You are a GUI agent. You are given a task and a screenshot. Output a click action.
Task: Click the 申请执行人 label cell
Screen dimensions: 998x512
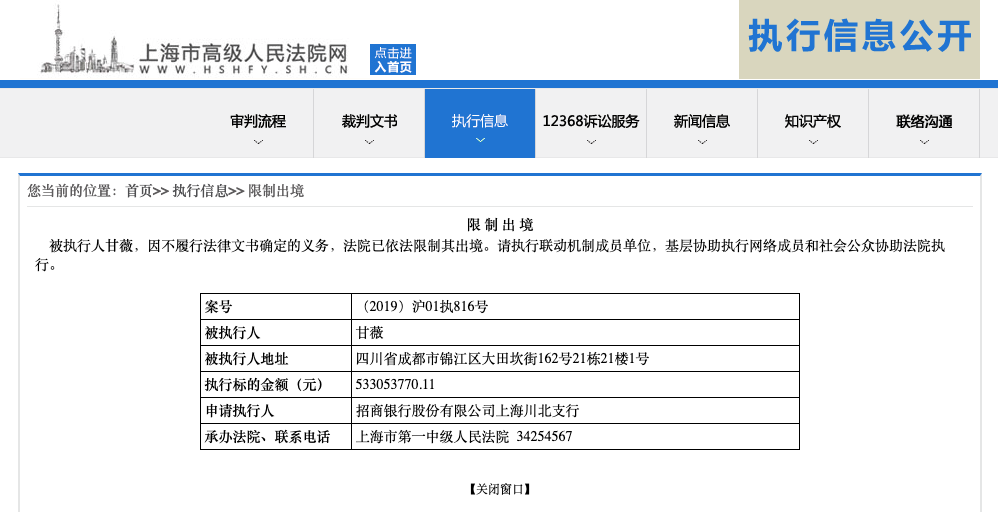[276, 411]
